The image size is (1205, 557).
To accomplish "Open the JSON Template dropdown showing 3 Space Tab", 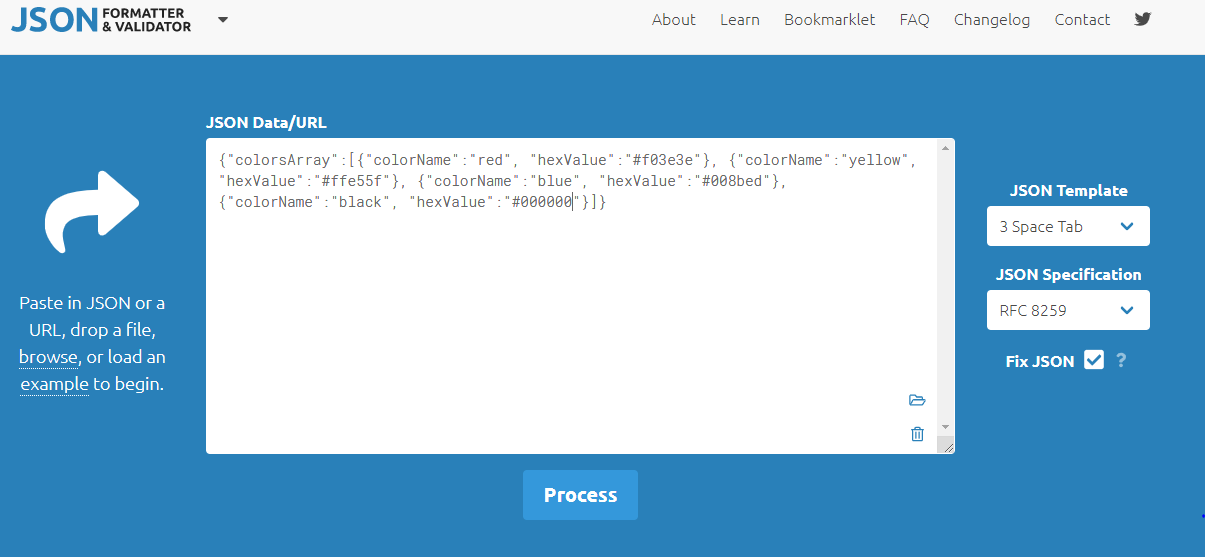I will [x=1068, y=226].
